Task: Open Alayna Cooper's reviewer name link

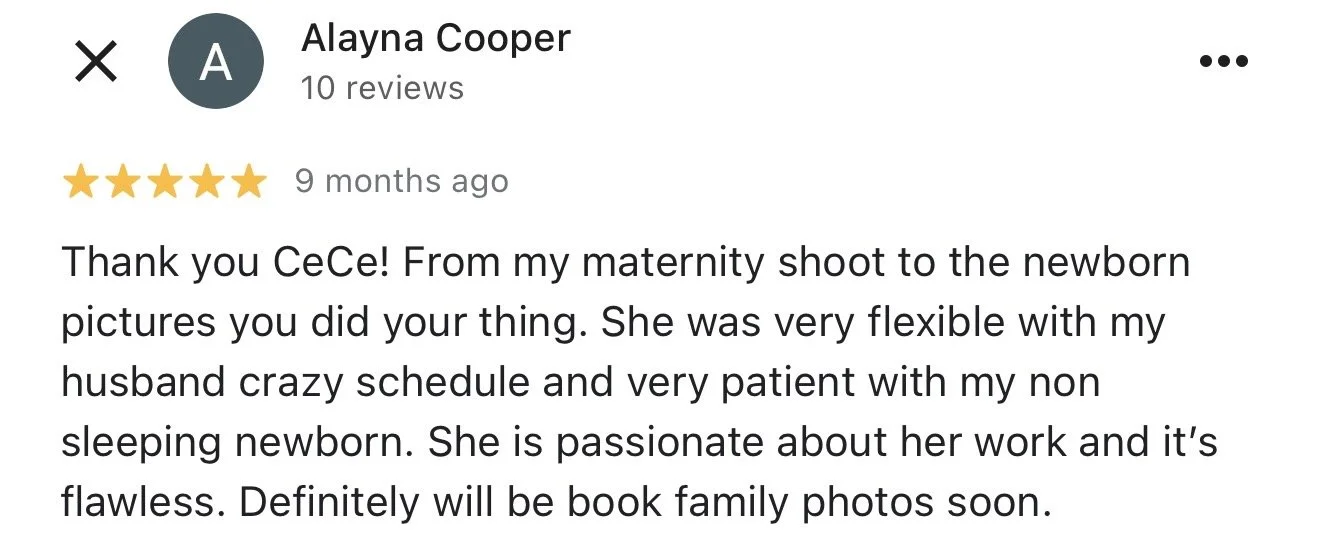Action: point(435,39)
